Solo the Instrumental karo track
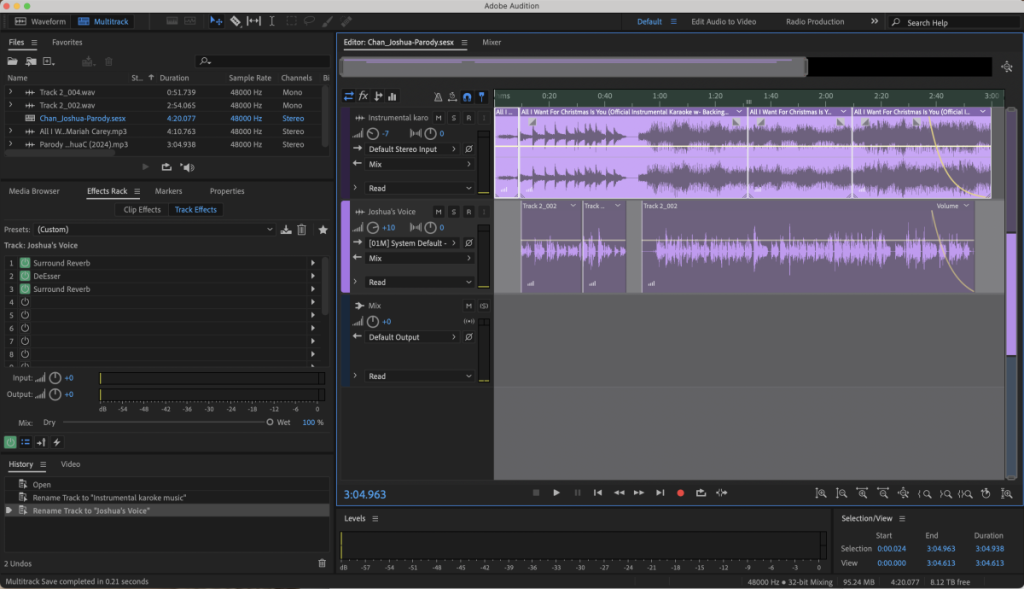Viewport: 1024px width, 589px height. coord(454,118)
